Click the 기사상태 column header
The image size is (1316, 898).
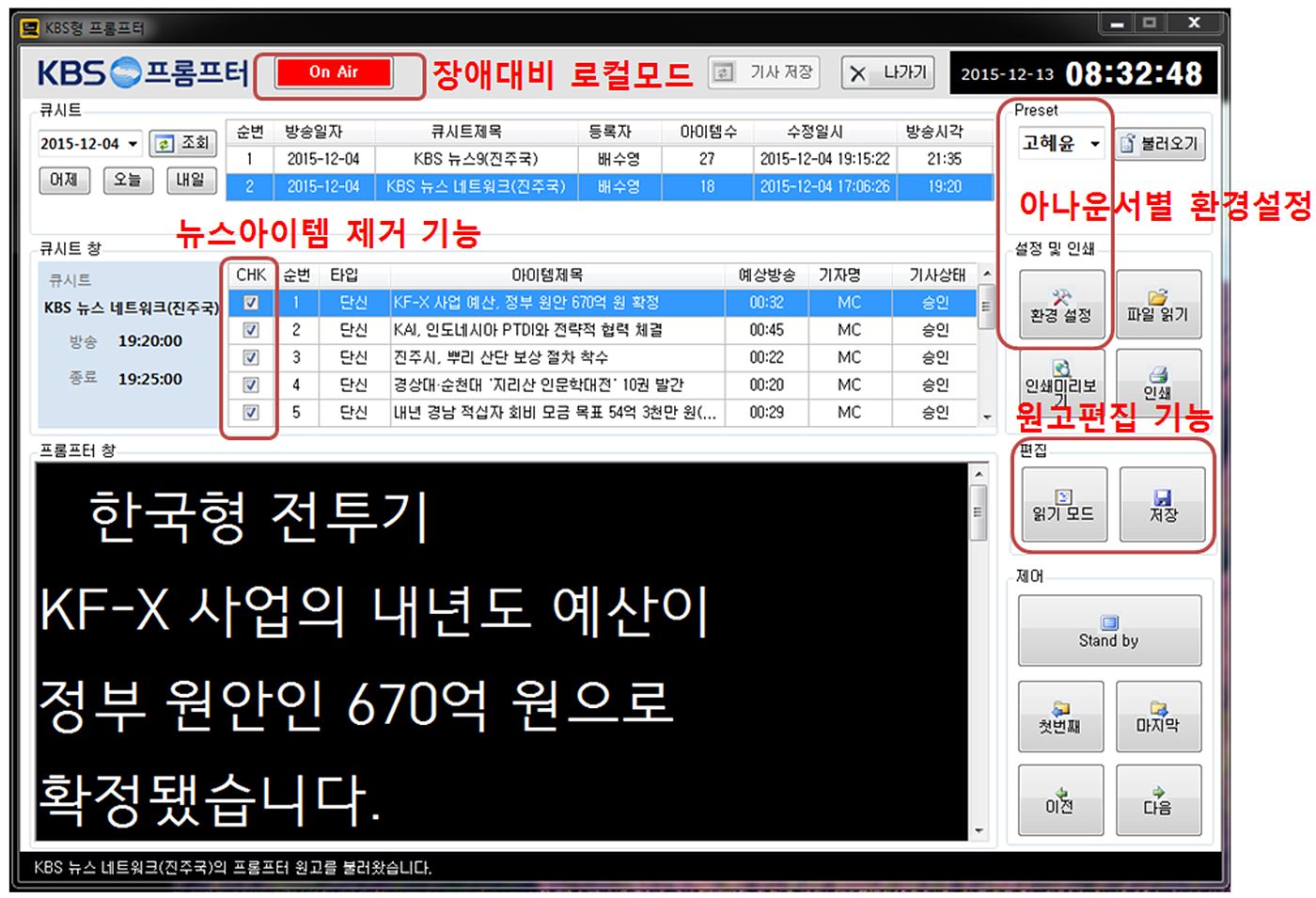coord(937,276)
